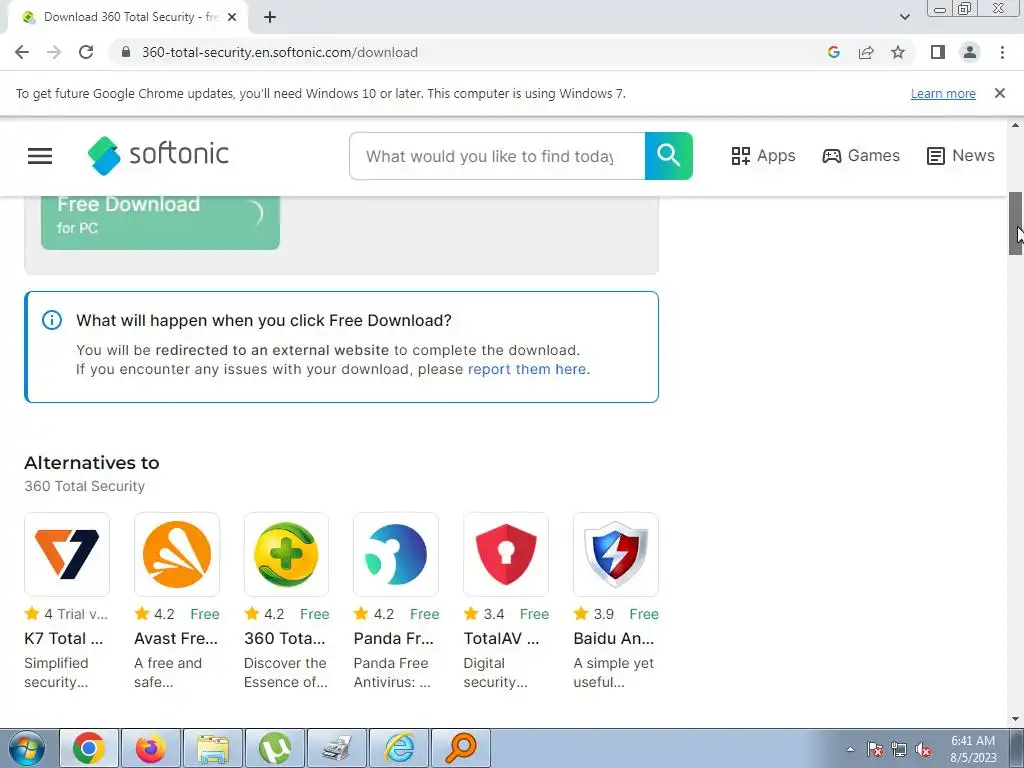Image resolution: width=1024 pixels, height=768 pixels.
Task: Open Panda Free Antivirus icon
Action: 396,554
